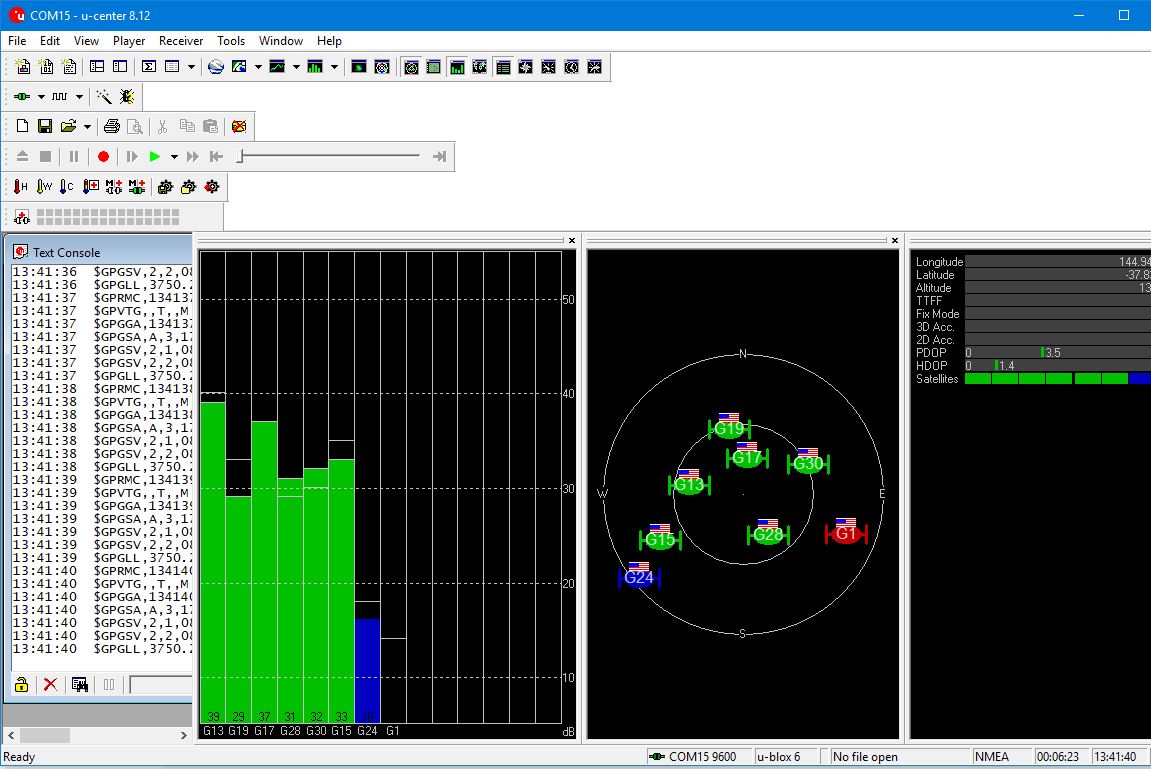Screen dimensions: 1151x769
Task: Toggle the satellite level bars docking window
Action: pyautogui.click(x=457, y=67)
